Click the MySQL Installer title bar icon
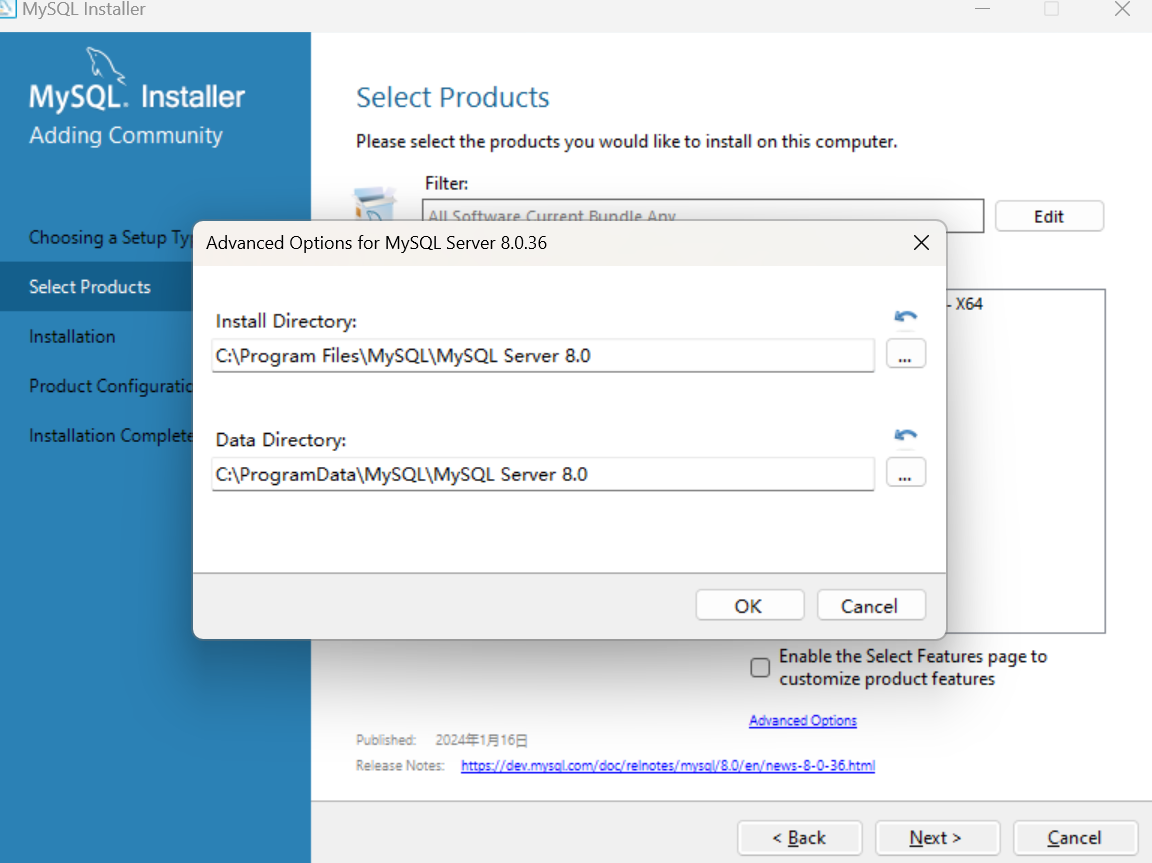 pos(8,9)
